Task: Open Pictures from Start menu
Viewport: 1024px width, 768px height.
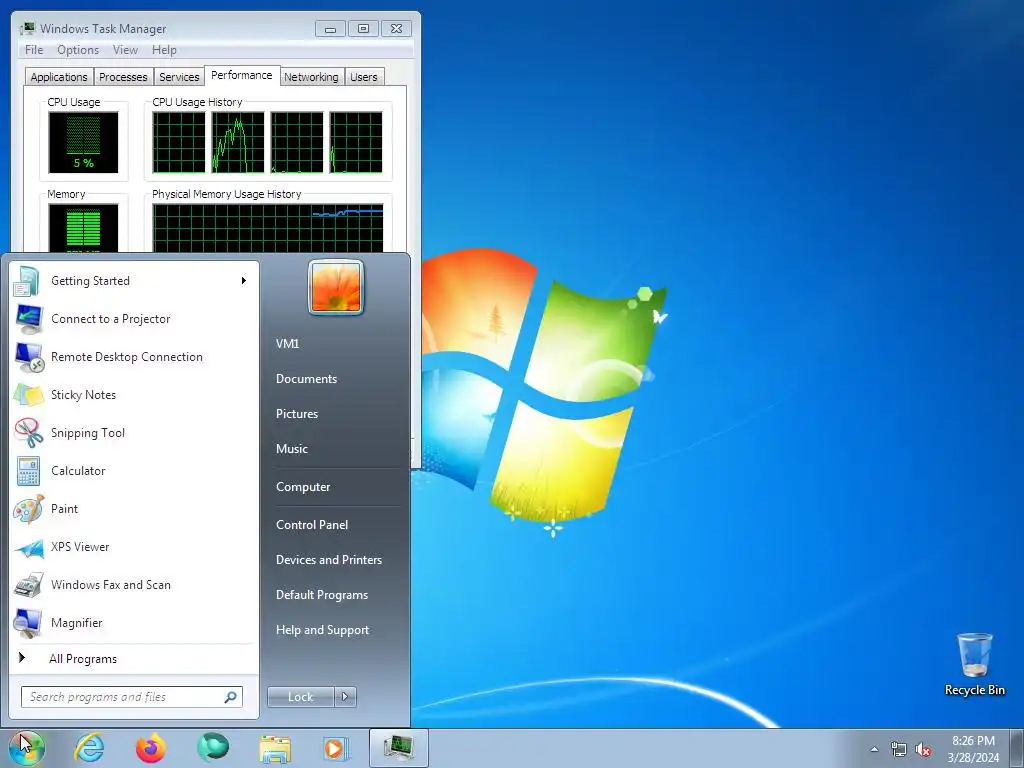Action: [296, 414]
